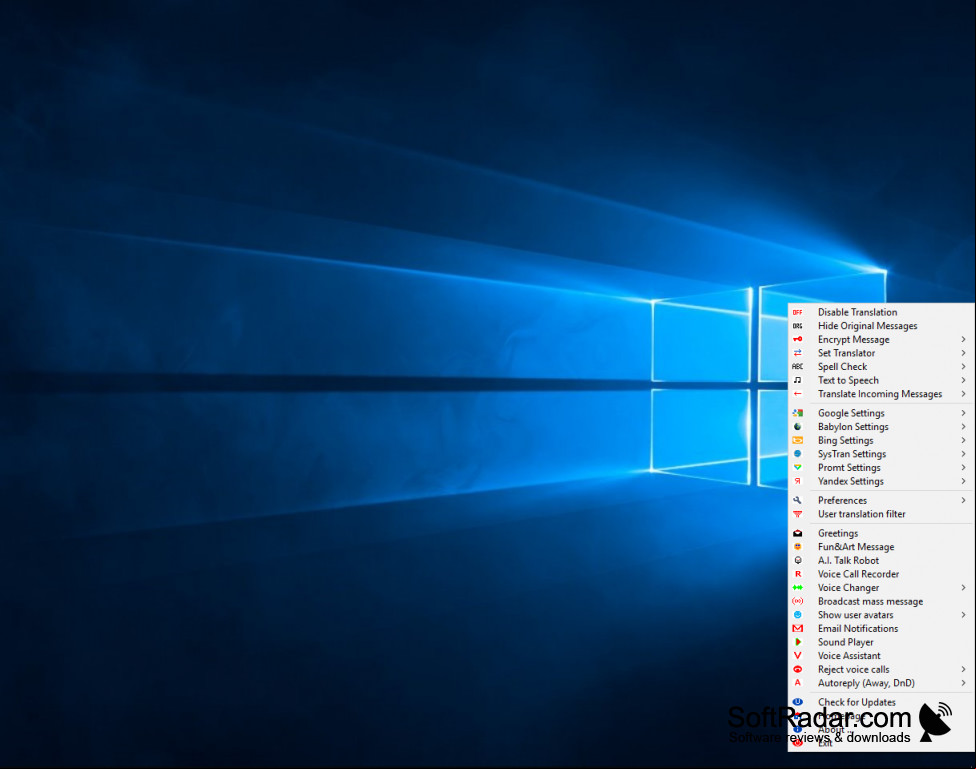Screen dimensions: 976x769
Task: Open the Google Settings submenu arrow
Action: (x=963, y=413)
